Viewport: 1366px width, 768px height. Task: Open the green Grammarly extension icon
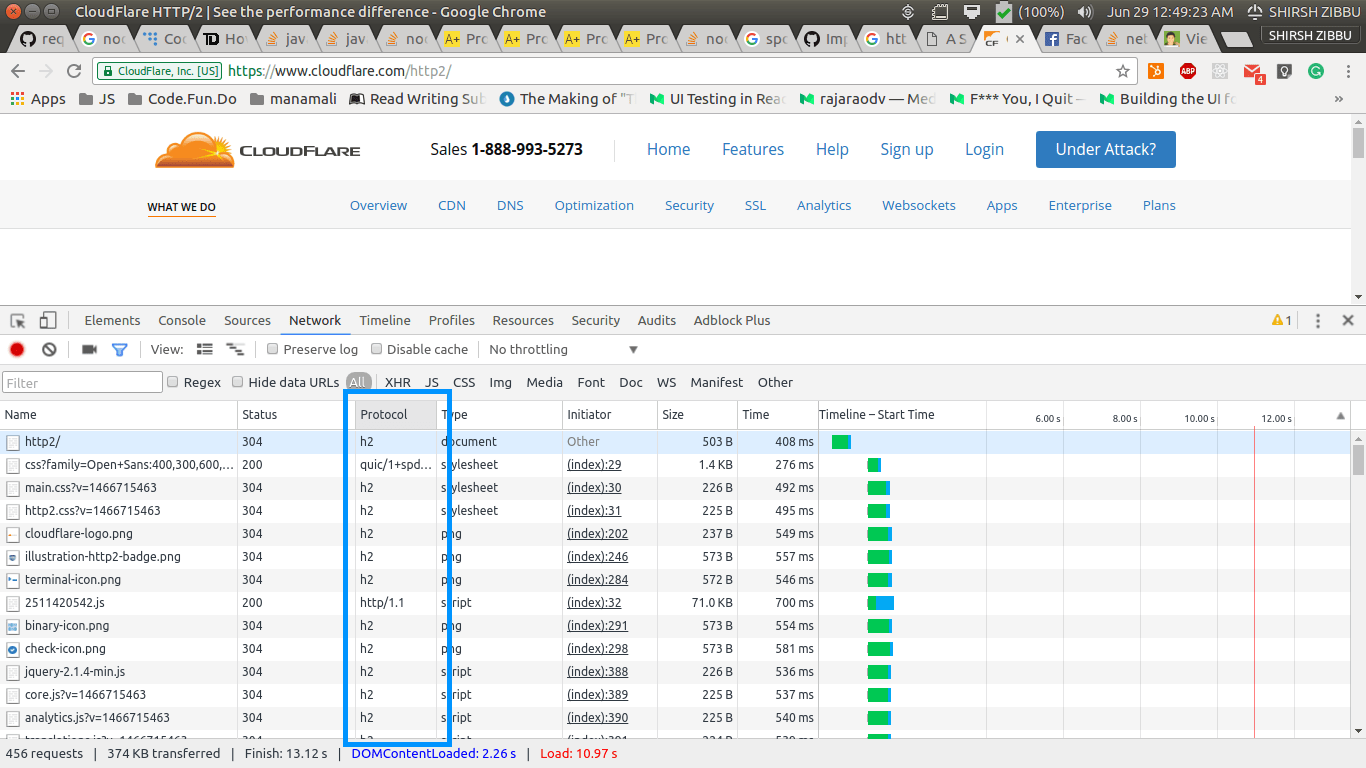point(1317,71)
